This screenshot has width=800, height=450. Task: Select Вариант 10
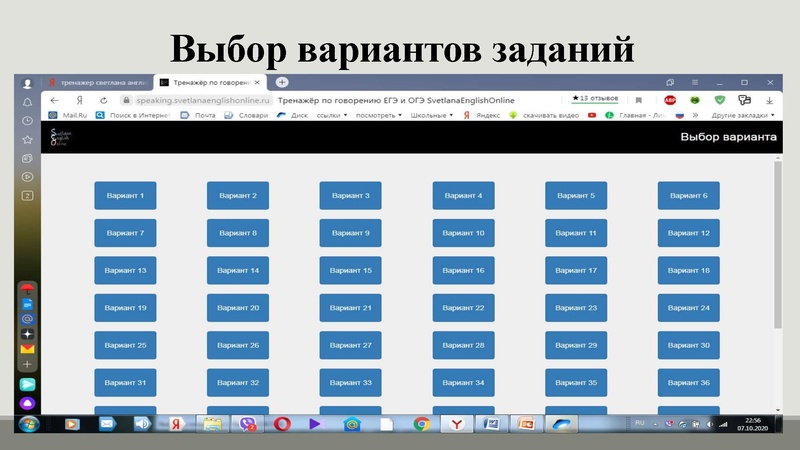(x=463, y=233)
